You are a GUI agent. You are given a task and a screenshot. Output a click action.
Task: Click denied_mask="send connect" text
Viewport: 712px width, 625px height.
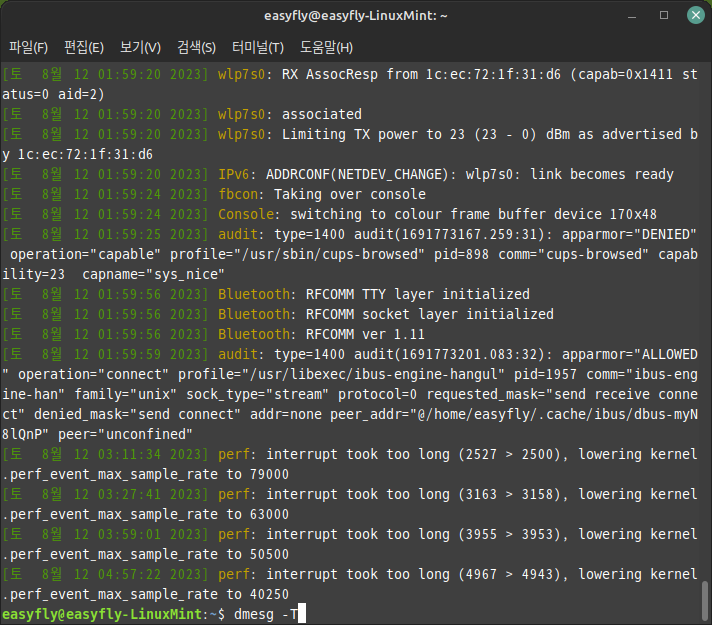(x=137, y=414)
